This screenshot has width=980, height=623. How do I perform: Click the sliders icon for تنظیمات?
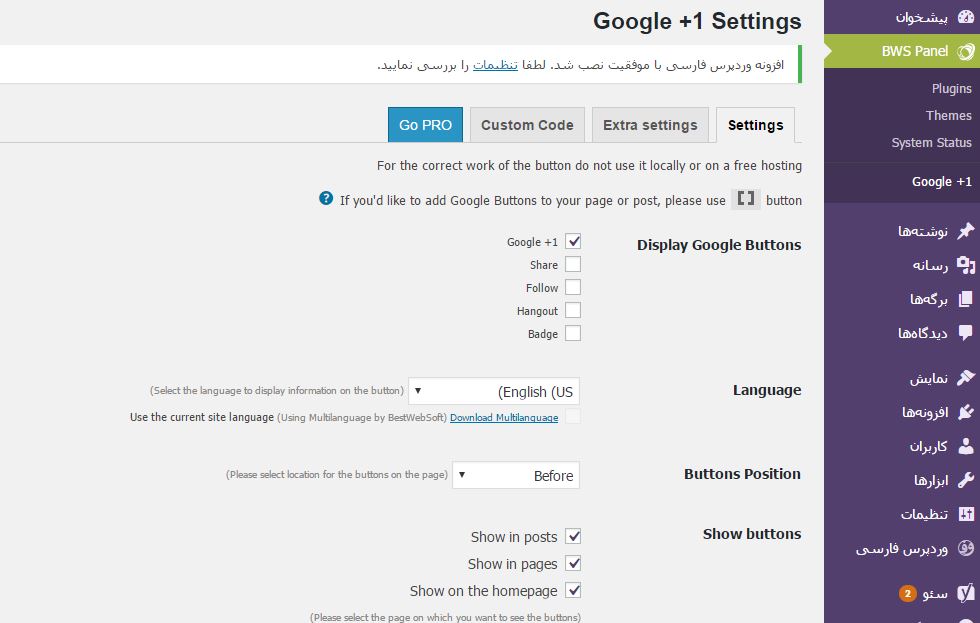click(966, 514)
